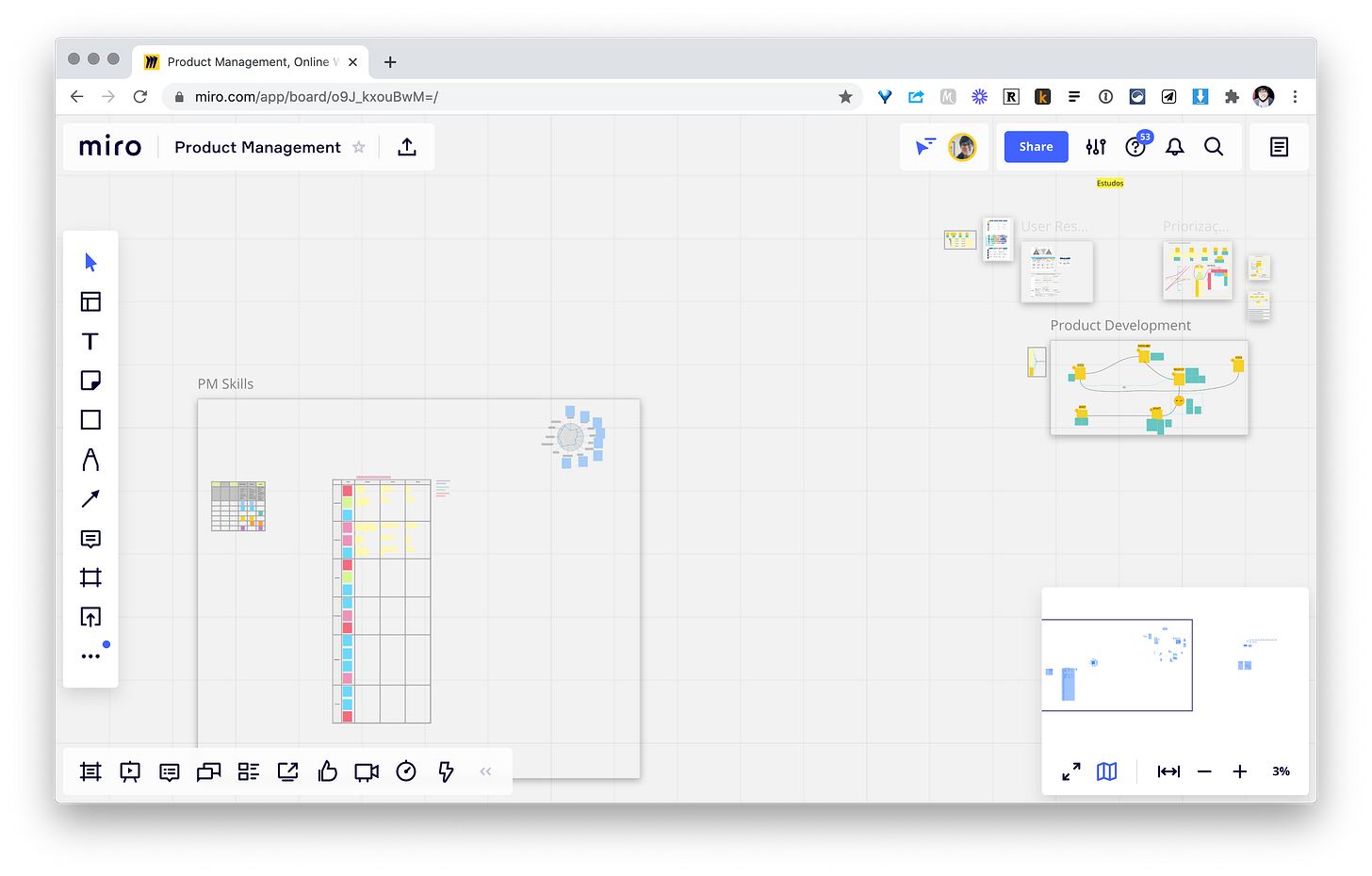Export board with upload arrow icon

(407, 146)
